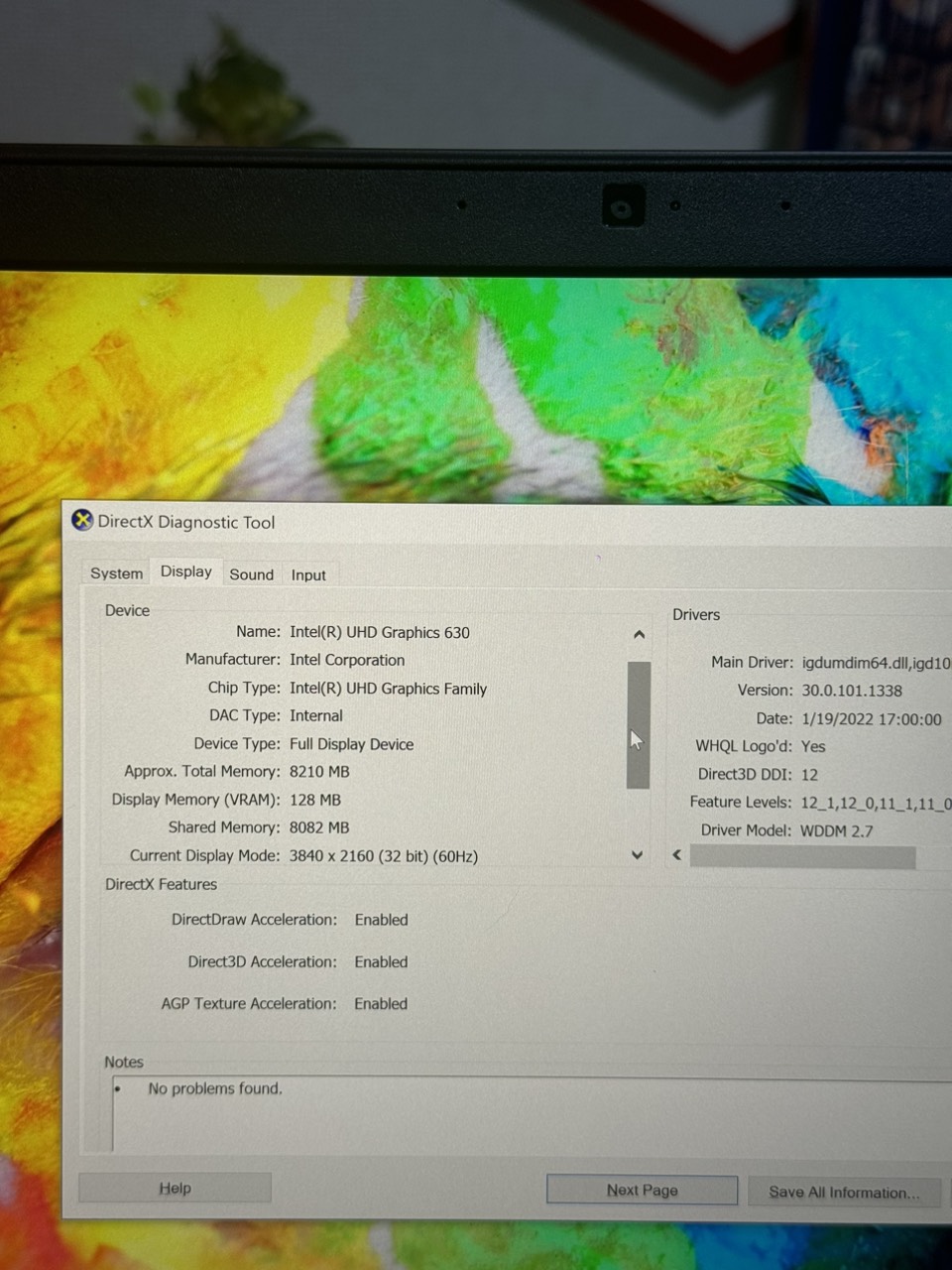Click device type Full Display Device

tap(351, 744)
